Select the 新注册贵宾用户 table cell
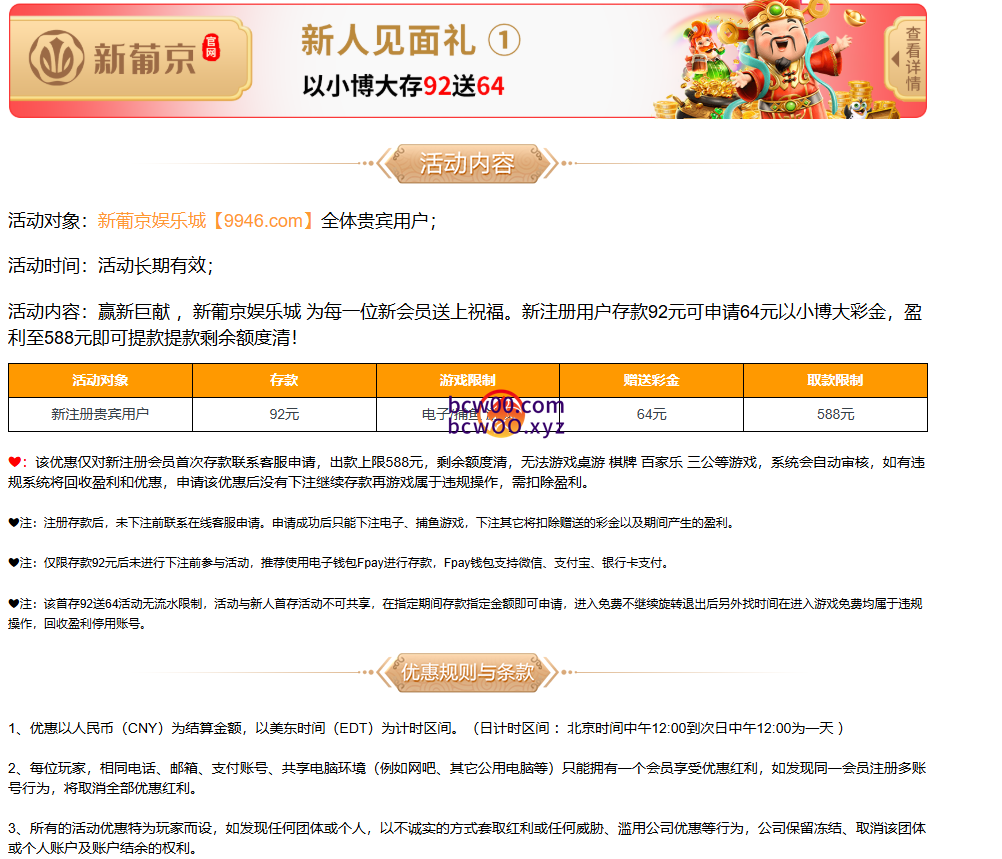1002x859 pixels. click(x=100, y=414)
